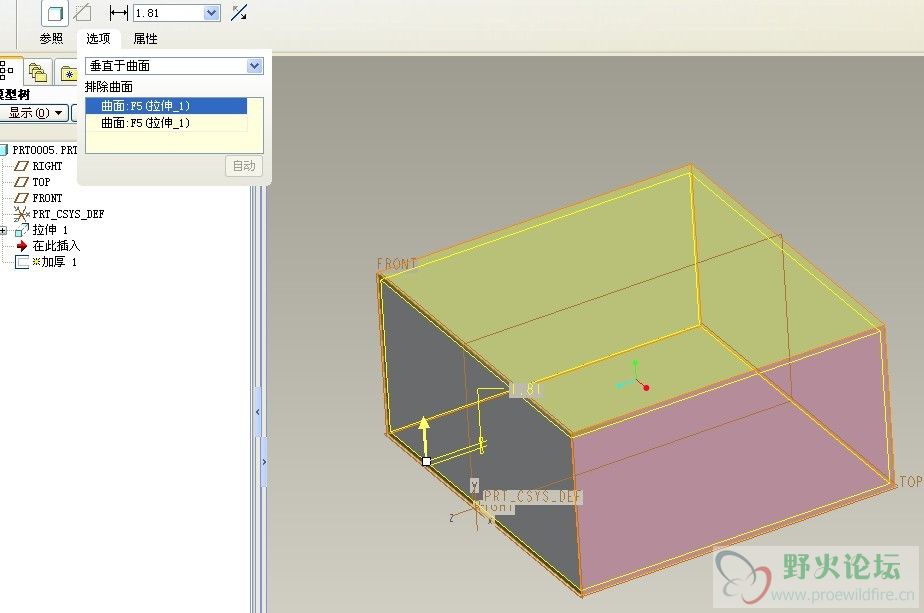The width and height of the screenshot is (924, 613).
Task: Open the favorites folder tab icon
Action: pyautogui.click(x=68, y=74)
